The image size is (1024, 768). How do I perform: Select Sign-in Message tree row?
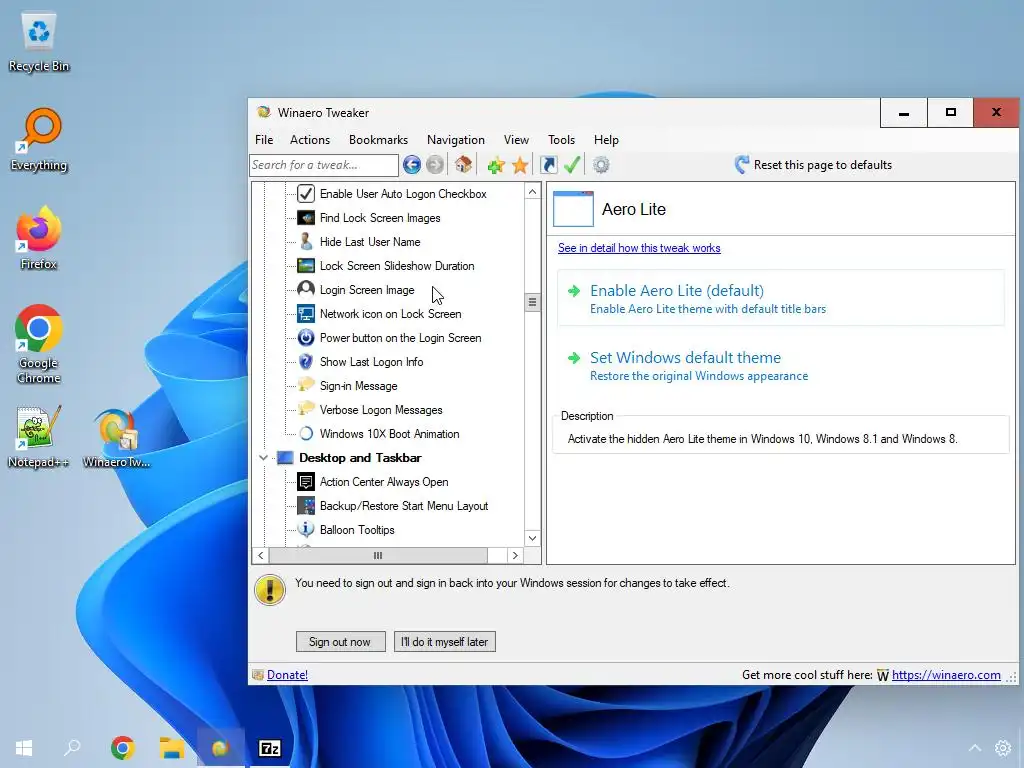[358, 386]
